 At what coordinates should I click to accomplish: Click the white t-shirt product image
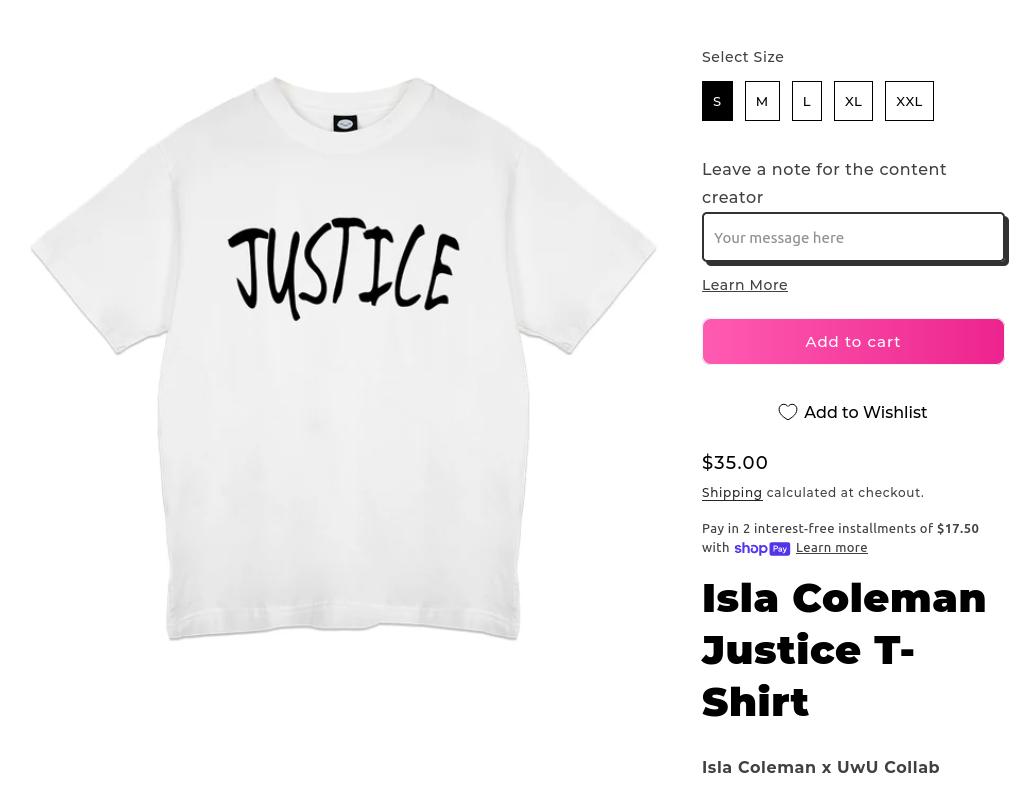[343, 358]
